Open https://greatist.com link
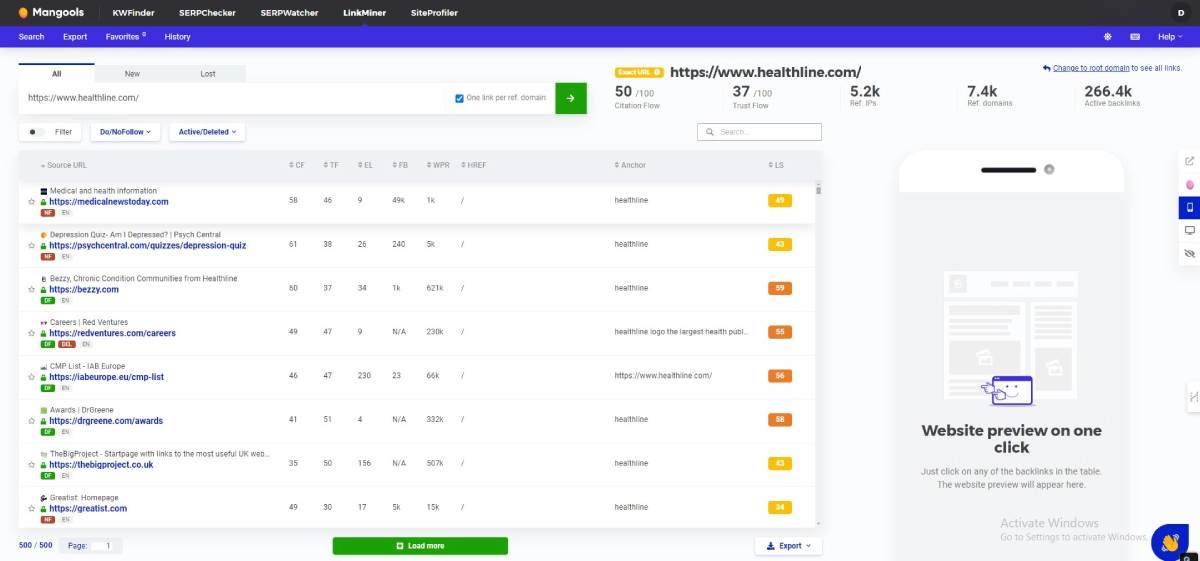The image size is (1200, 561). (88, 509)
